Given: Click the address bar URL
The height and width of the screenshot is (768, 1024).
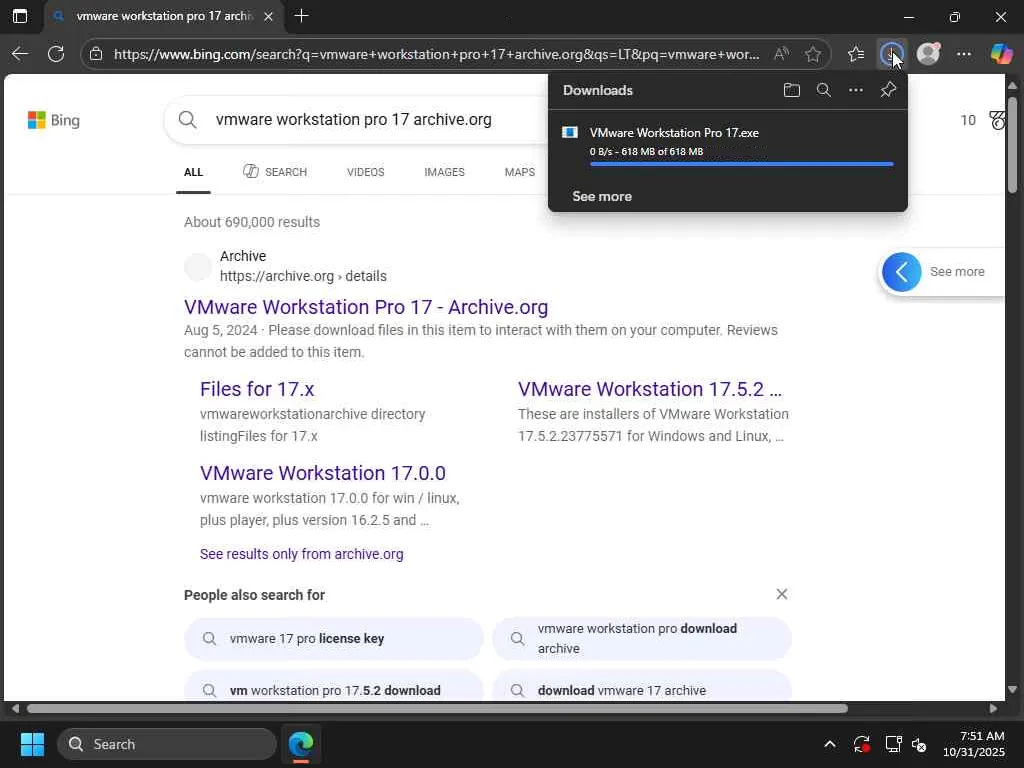Looking at the screenshot, I should tap(436, 54).
